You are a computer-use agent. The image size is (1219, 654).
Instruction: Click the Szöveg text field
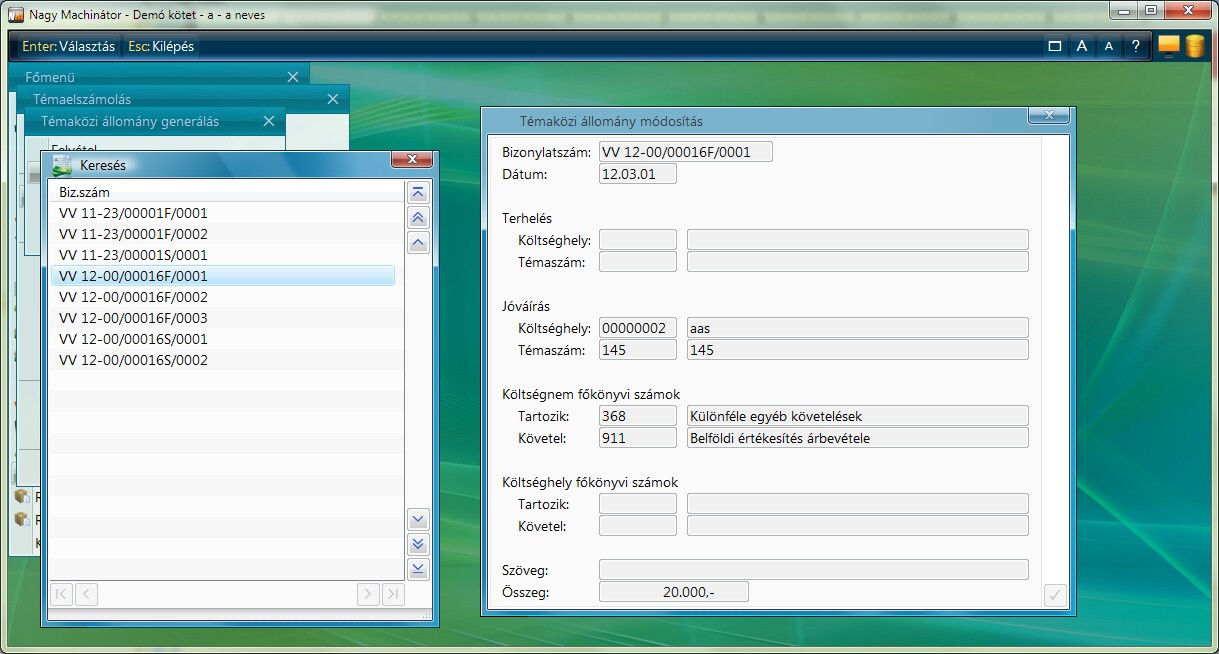coord(812,570)
